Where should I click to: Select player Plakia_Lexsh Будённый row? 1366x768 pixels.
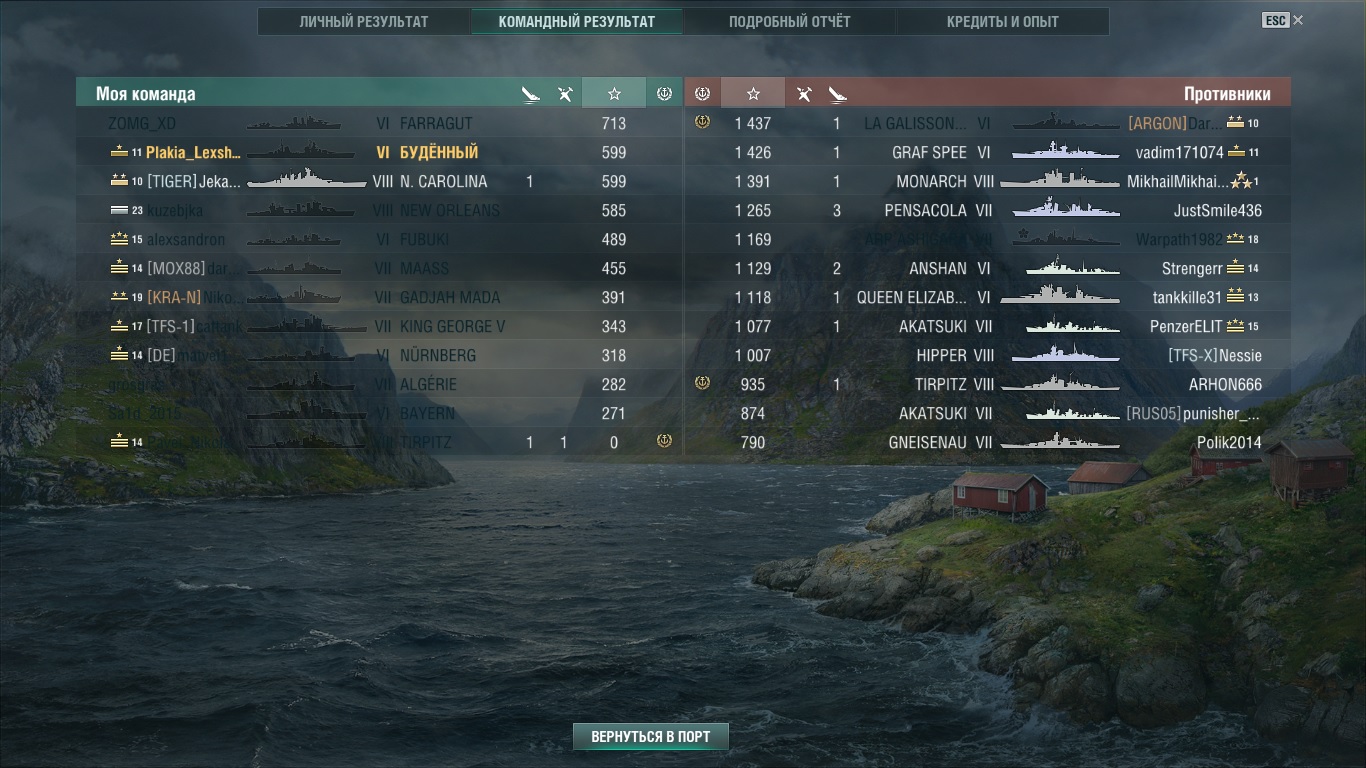point(380,152)
